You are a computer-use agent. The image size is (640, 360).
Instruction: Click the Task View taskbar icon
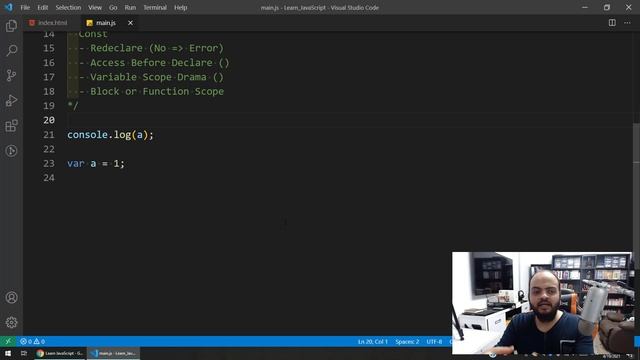click(24, 353)
